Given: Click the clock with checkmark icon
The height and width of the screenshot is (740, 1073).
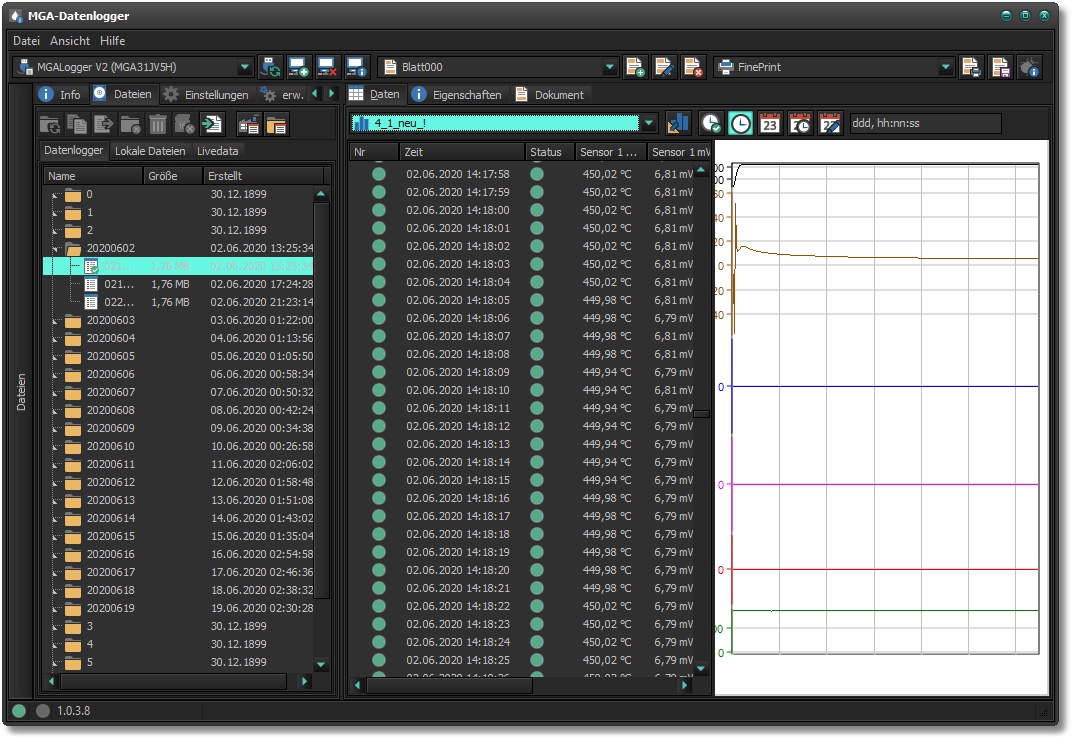Looking at the screenshot, I should pos(711,123).
